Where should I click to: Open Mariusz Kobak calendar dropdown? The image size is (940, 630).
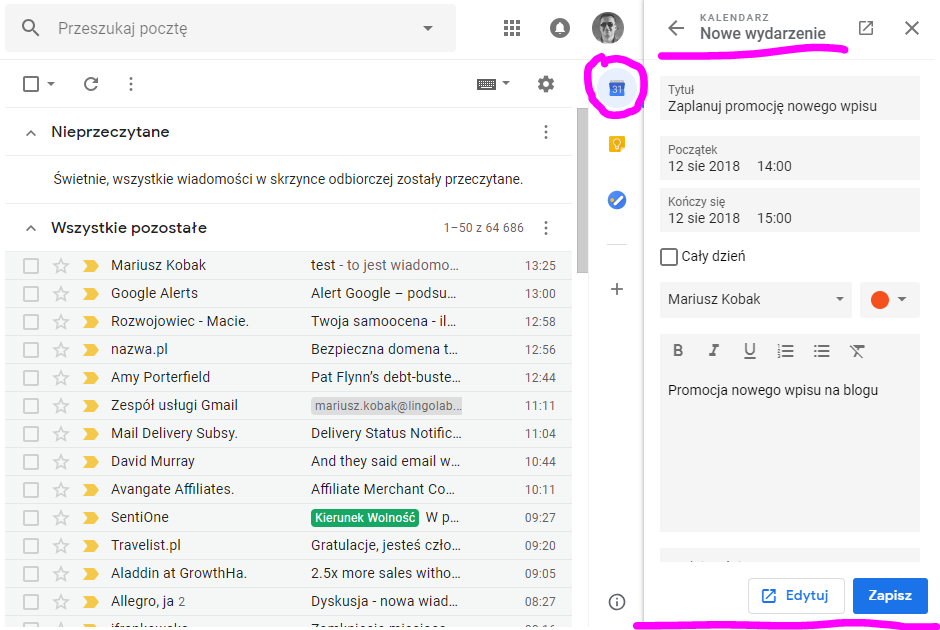755,299
